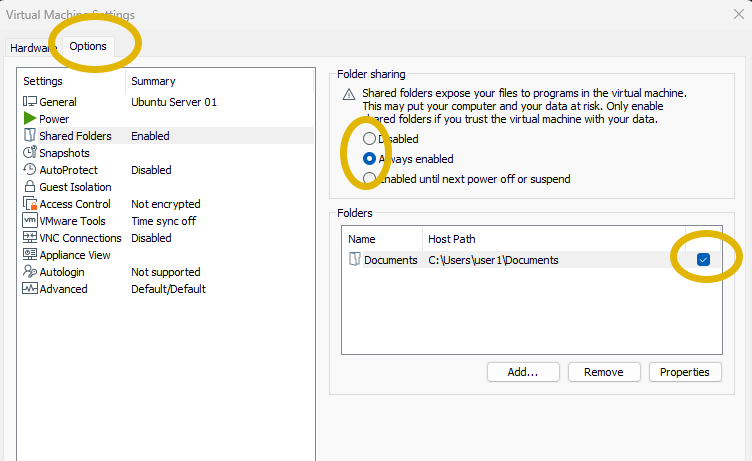
Task: Select the Appliance View row
Action: (166, 255)
